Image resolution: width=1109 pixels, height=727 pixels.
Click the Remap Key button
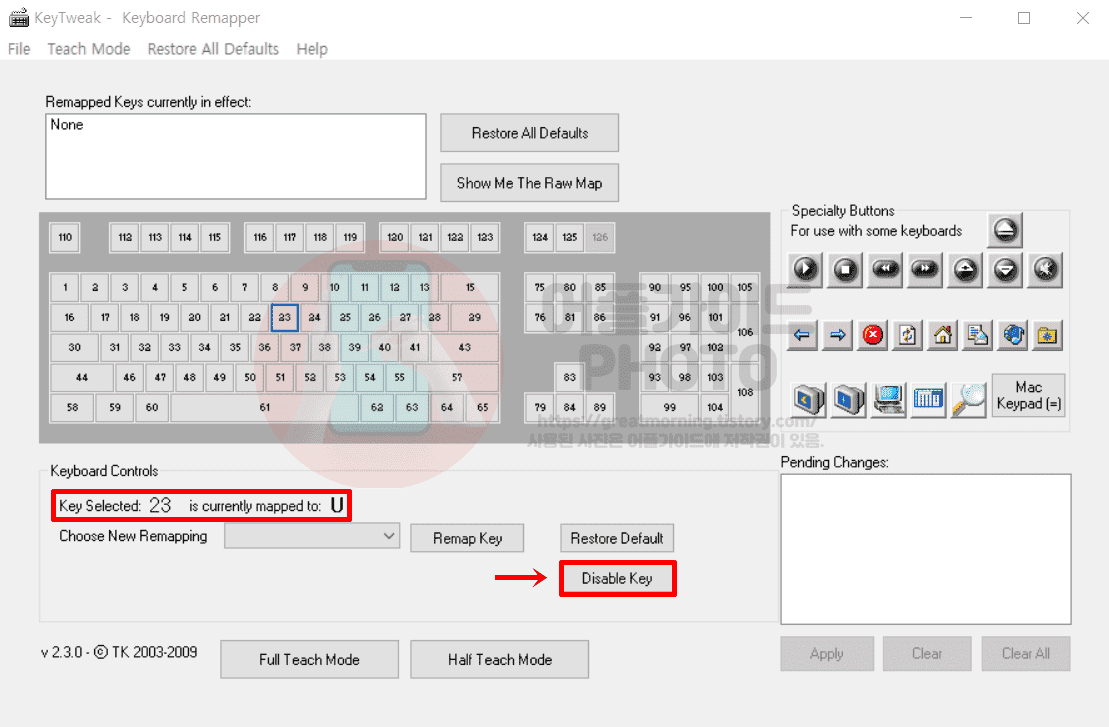[x=468, y=538]
